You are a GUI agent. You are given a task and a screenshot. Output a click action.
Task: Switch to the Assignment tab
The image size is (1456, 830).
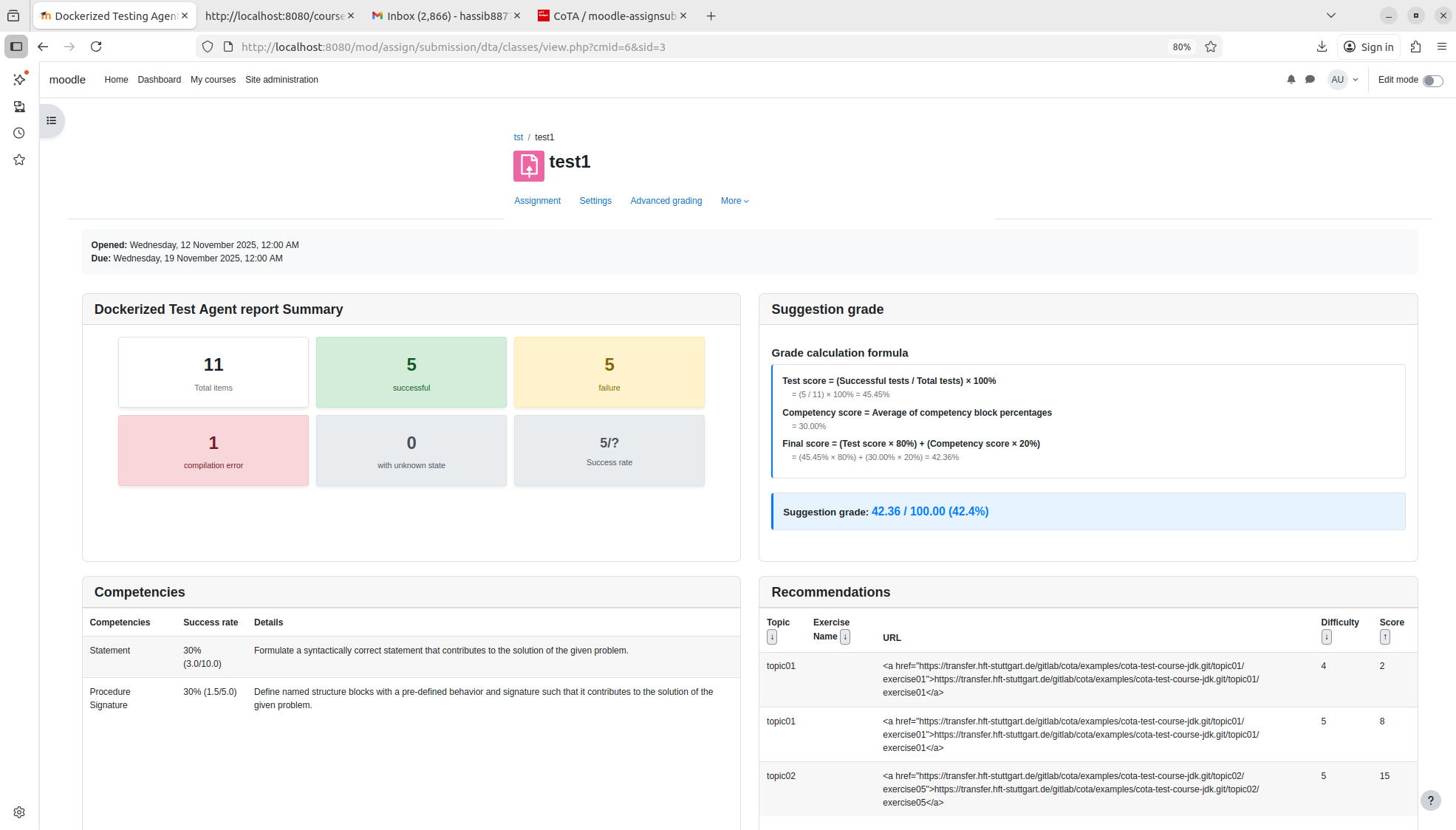click(x=537, y=201)
